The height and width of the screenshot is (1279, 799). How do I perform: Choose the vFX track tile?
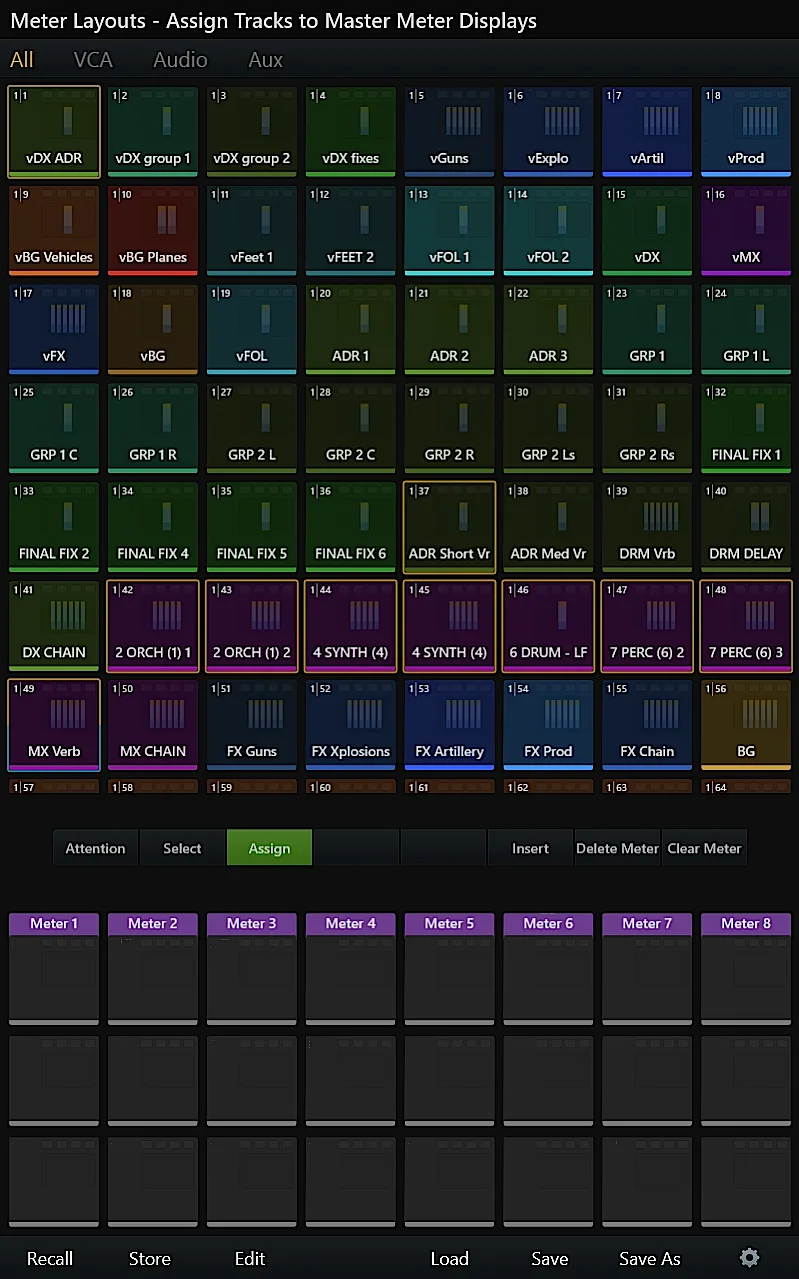pyautogui.click(x=54, y=330)
